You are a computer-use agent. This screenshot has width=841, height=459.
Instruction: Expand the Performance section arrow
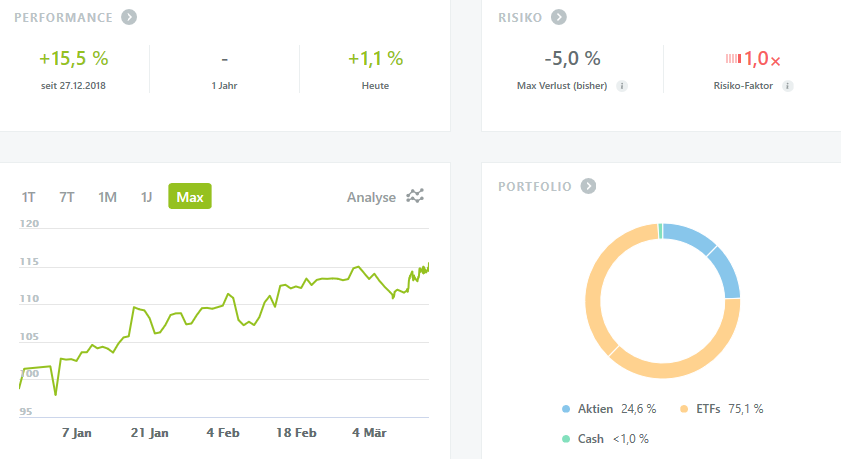pos(129,17)
